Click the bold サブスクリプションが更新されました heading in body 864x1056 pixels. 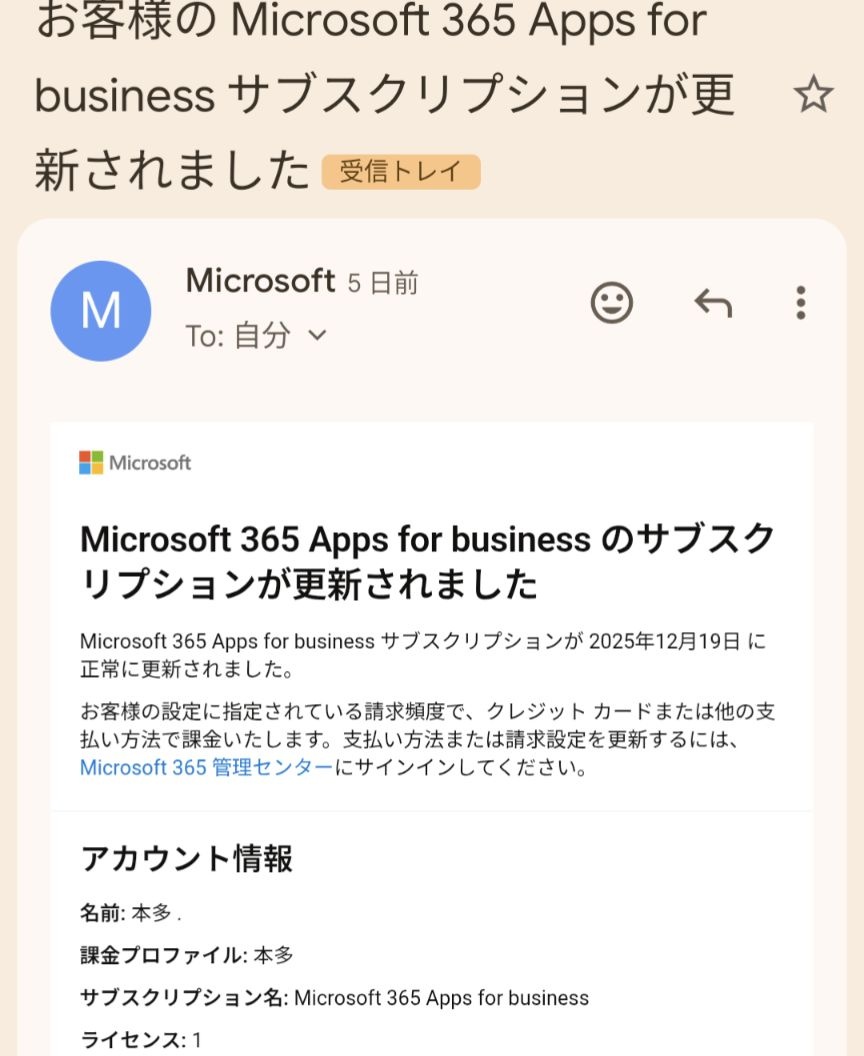click(x=427, y=561)
